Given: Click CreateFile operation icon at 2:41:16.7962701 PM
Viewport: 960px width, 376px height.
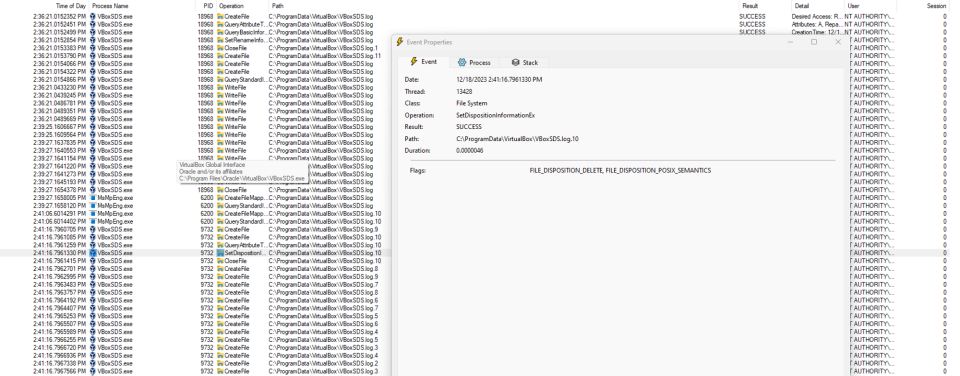Looking at the screenshot, I should coord(220,269).
